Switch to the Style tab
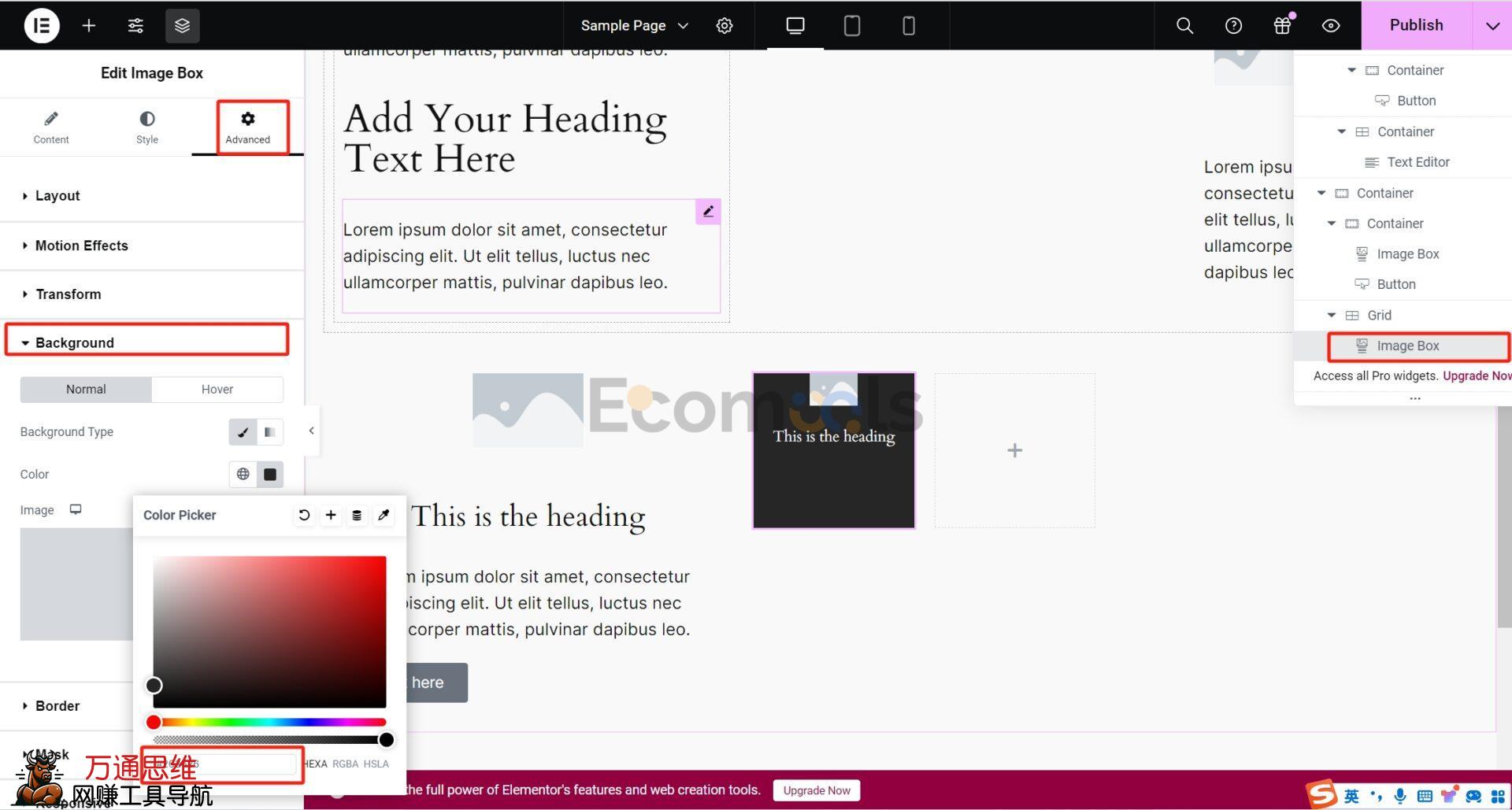Viewport: 1512px width, 810px height. [x=146, y=127]
